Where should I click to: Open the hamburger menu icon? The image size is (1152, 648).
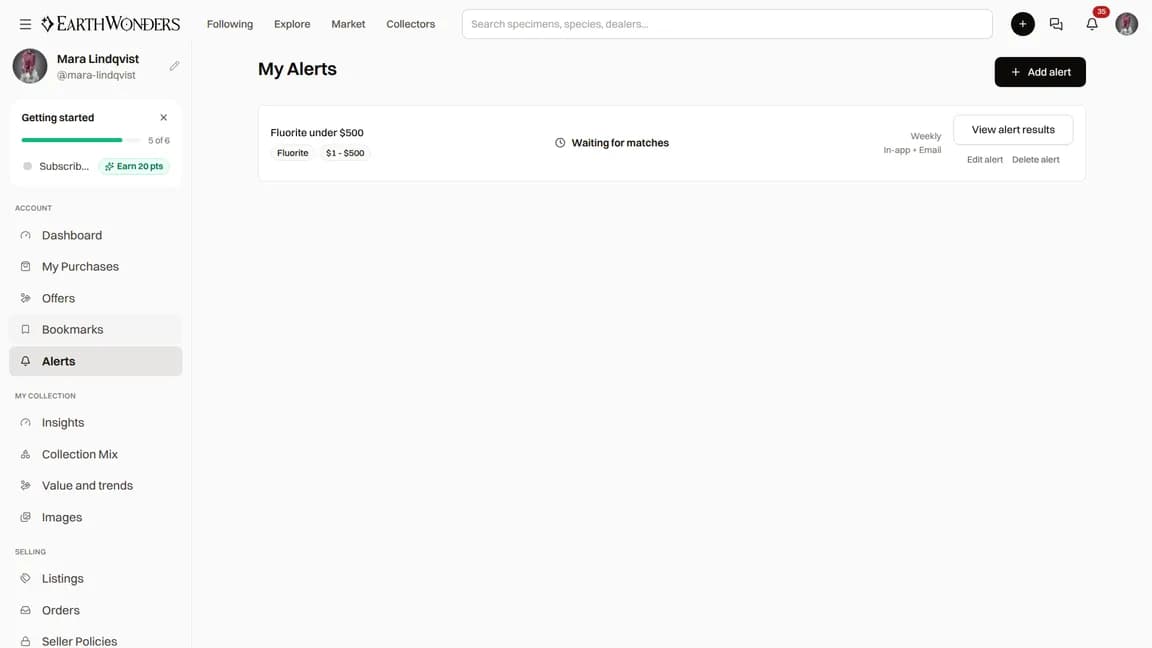25,24
